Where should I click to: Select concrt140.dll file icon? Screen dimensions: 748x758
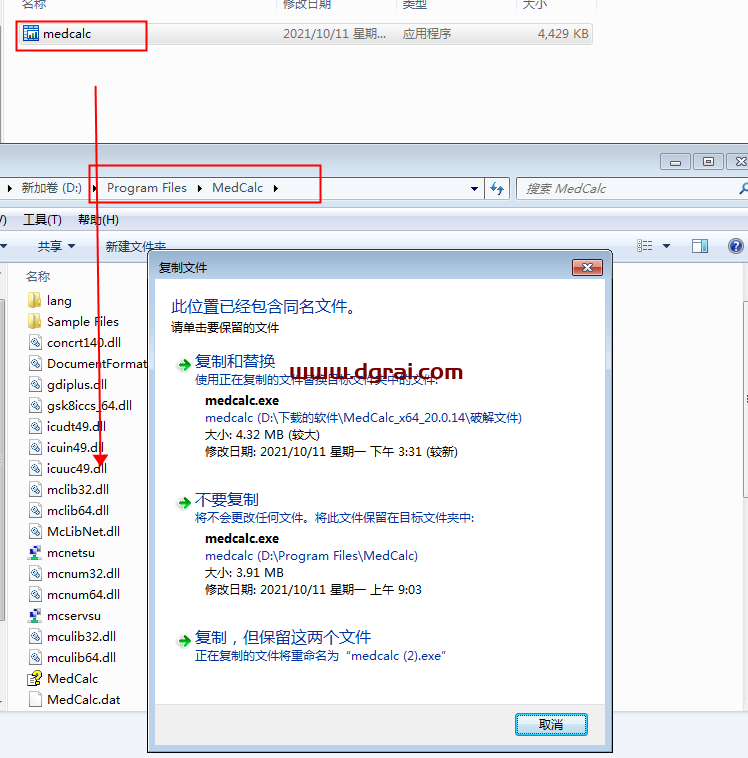(35, 343)
